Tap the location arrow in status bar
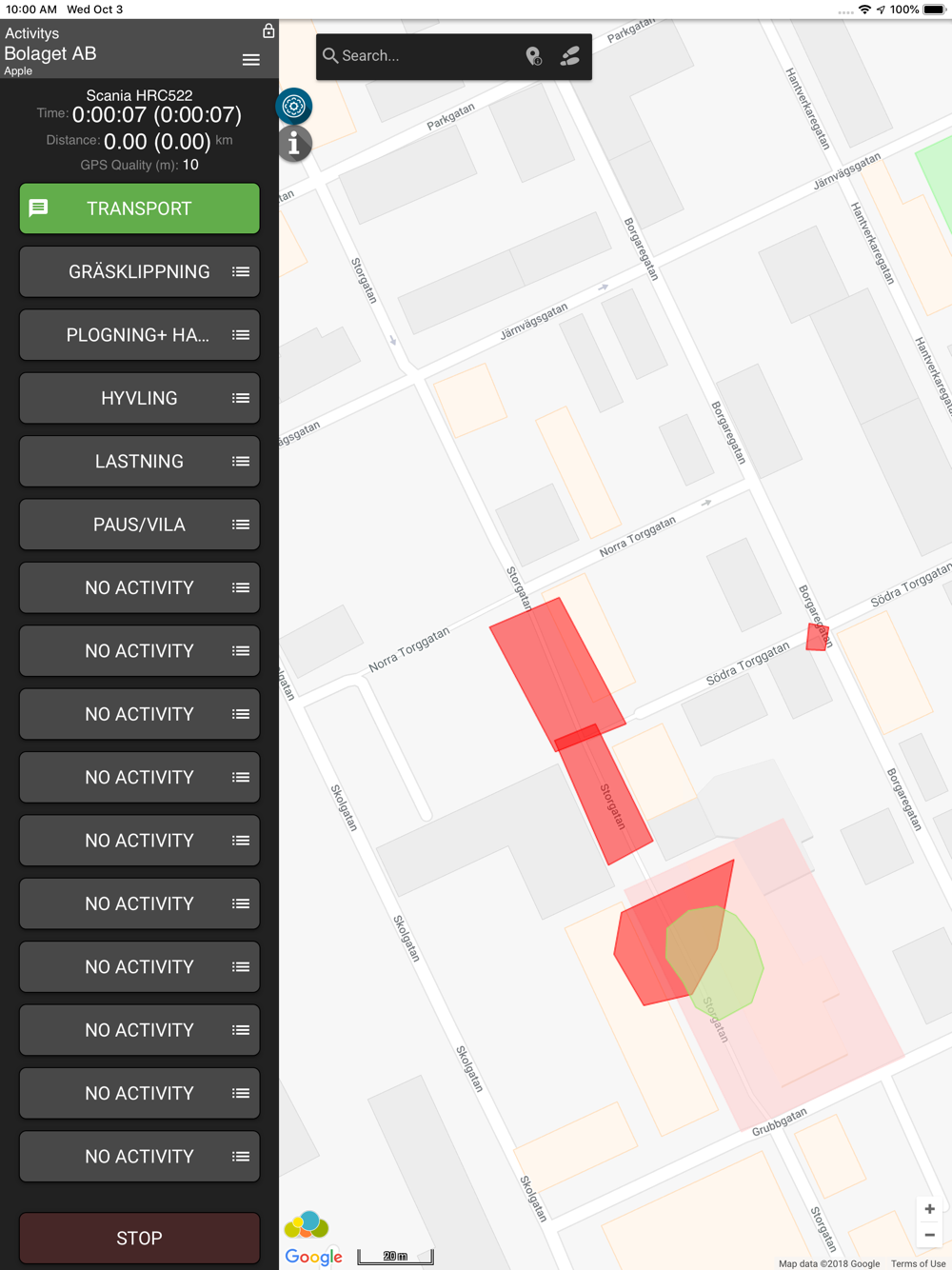 (881, 10)
